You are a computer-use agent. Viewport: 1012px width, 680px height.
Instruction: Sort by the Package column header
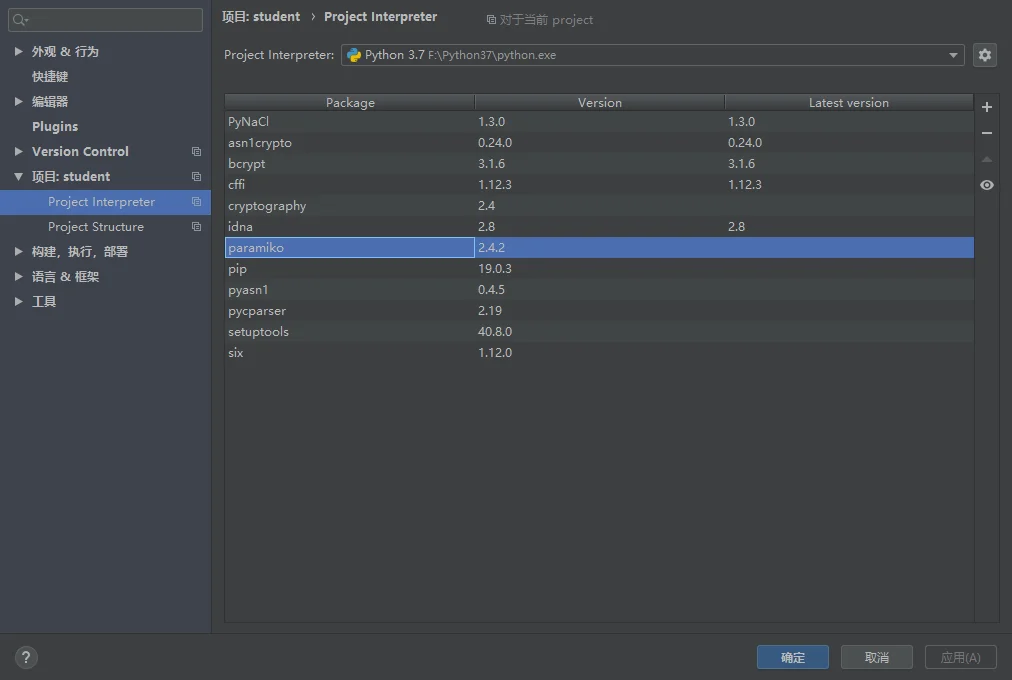[350, 103]
